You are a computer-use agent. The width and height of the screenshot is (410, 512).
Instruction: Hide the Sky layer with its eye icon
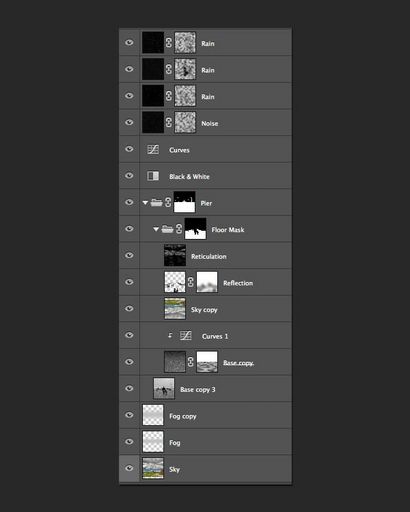(129, 468)
